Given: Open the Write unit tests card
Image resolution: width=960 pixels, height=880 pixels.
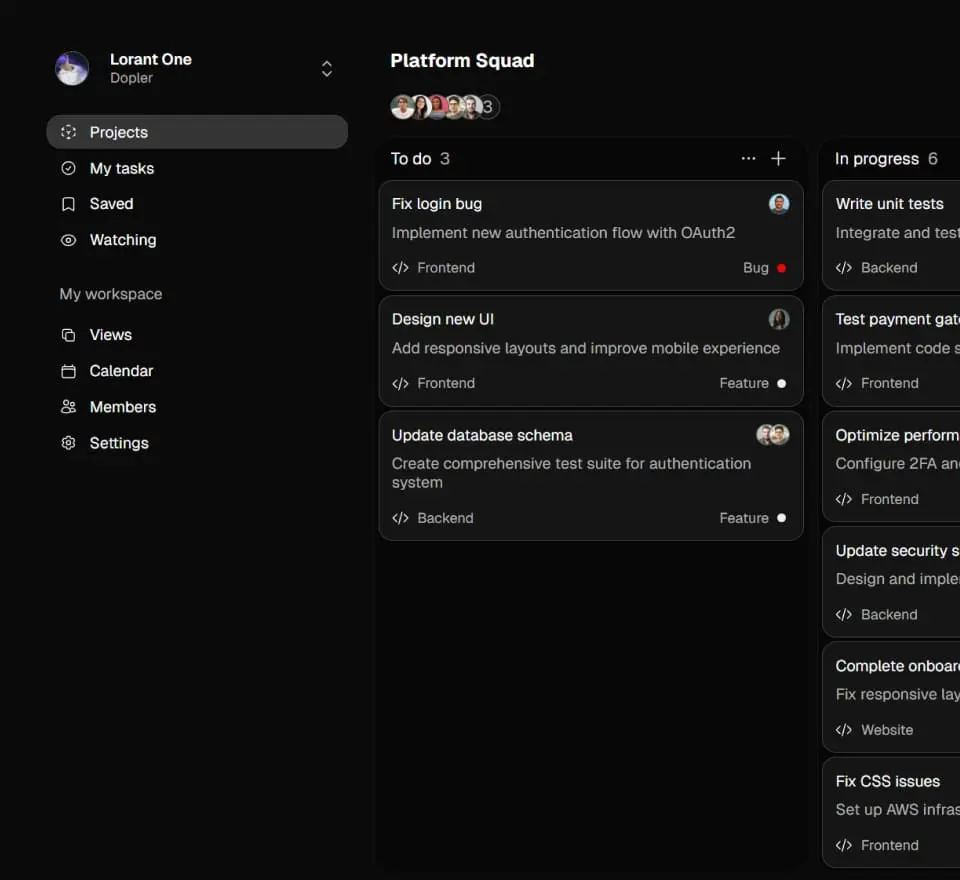Looking at the screenshot, I should (x=890, y=204).
